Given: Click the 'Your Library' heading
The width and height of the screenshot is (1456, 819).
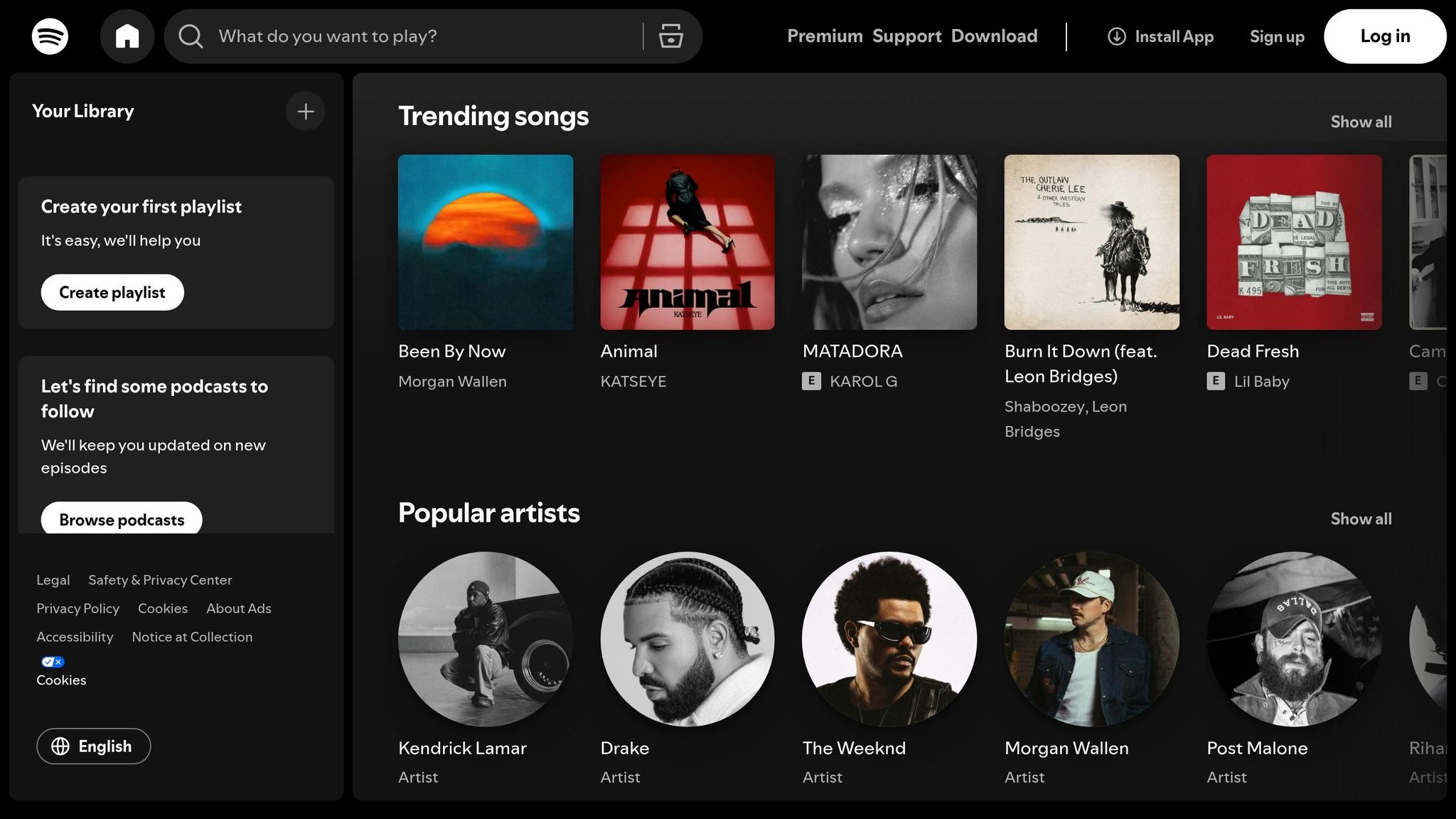Looking at the screenshot, I should (83, 112).
